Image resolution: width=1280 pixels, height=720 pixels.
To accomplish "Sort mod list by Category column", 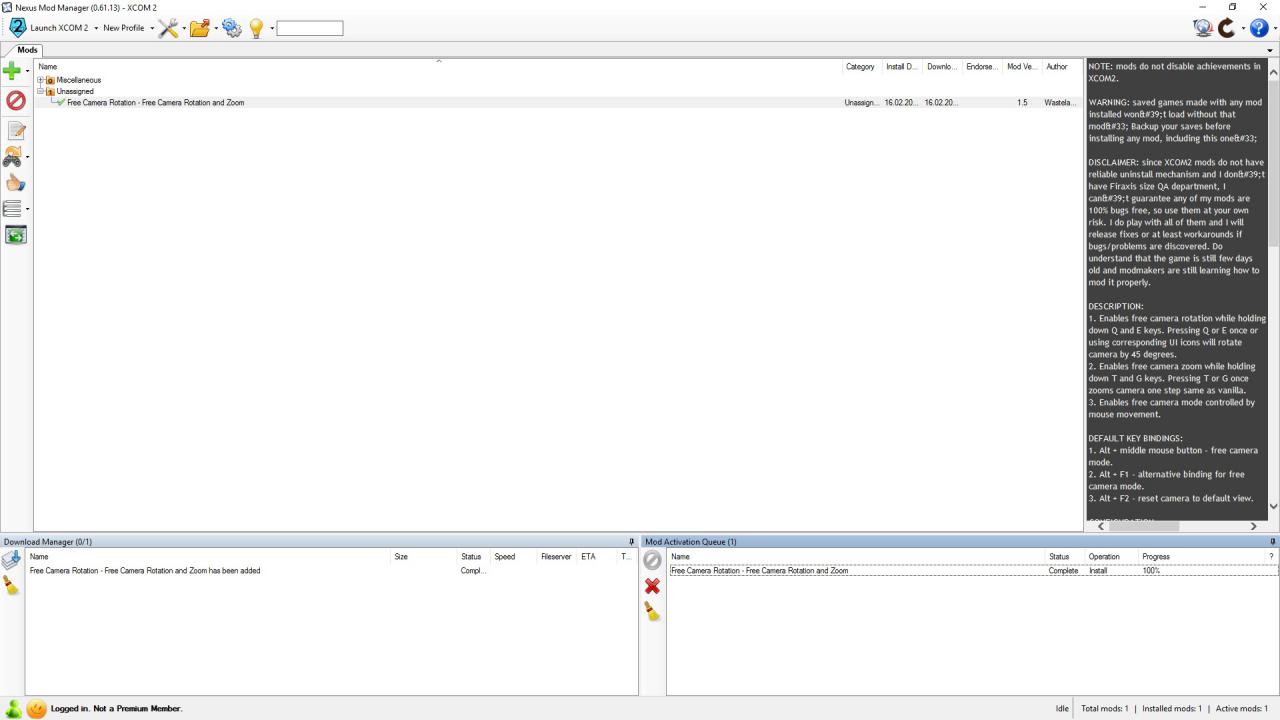I will coord(860,67).
